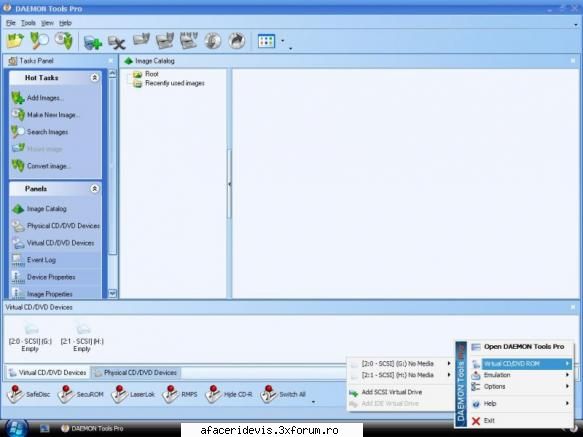
Task: Switch to Physical CD/DVD Devices tab
Action: click(x=136, y=372)
